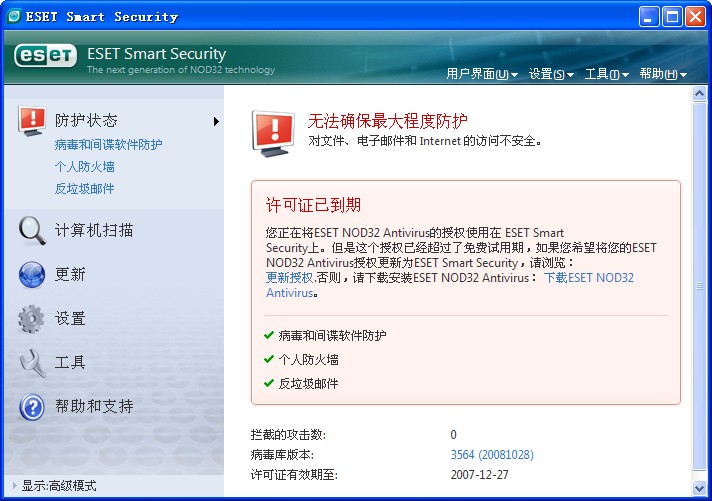Viewport: 712px width, 501px height.
Task: Click the scrollbar down arrow
Action: pyautogui.click(x=699, y=488)
